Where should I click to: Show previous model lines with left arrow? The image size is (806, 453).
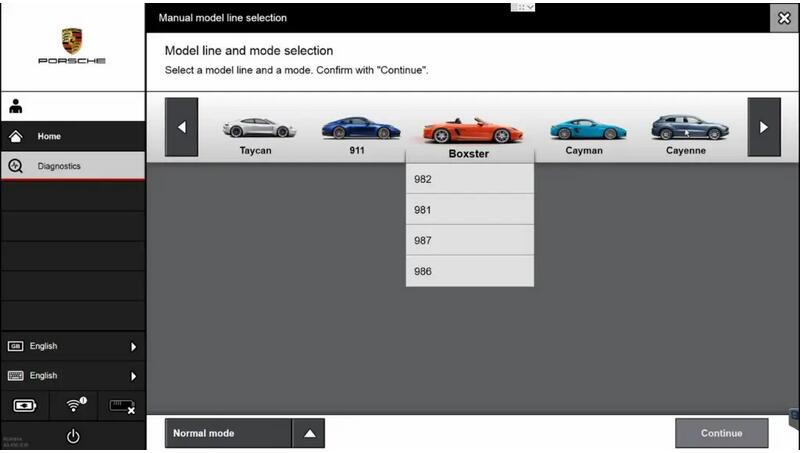(x=181, y=127)
